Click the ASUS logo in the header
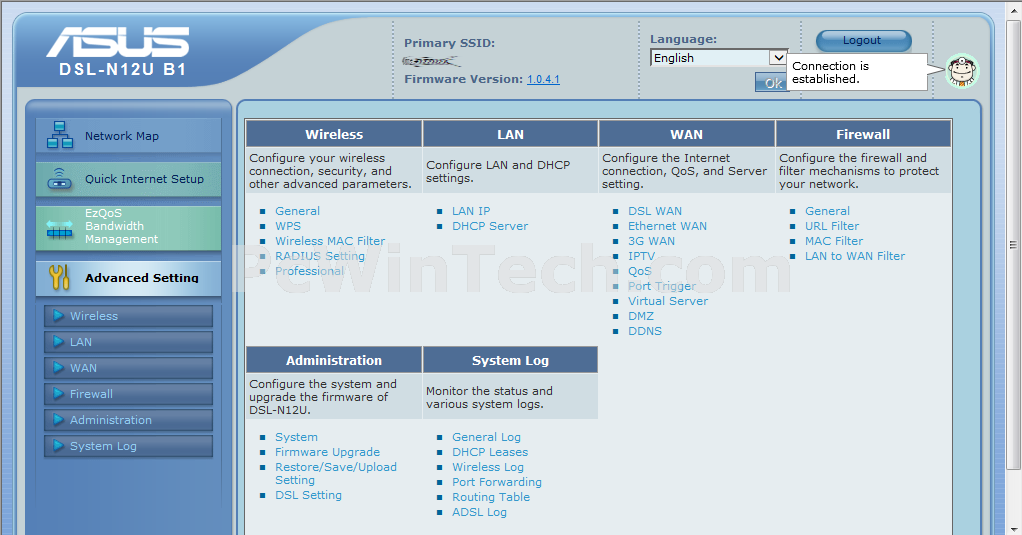The image size is (1022, 535). click(x=118, y=42)
